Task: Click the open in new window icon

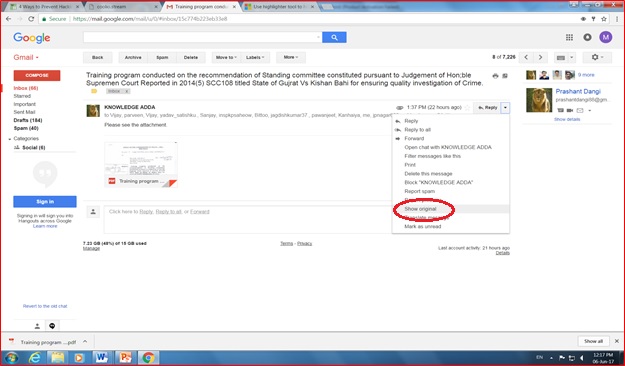Action: 505,76
